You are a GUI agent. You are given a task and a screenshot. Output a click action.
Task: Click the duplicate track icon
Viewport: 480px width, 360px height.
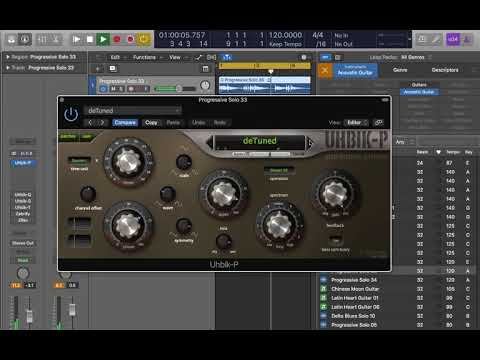pyautogui.click(x=113, y=69)
